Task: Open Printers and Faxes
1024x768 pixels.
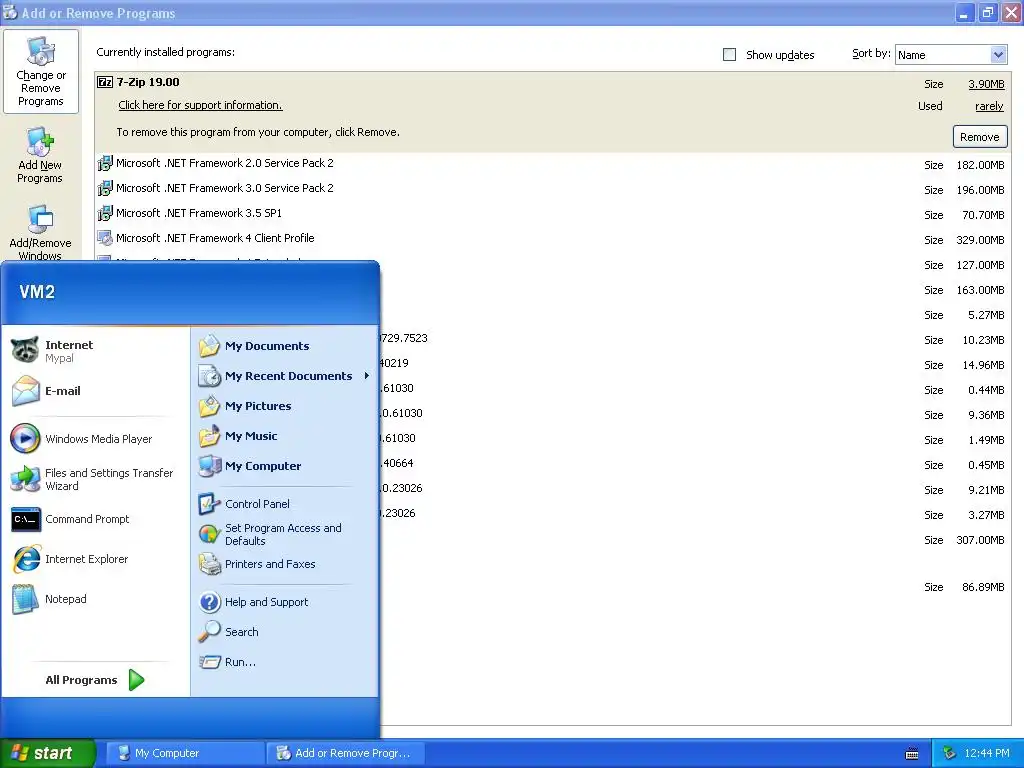Action: click(x=285, y=564)
